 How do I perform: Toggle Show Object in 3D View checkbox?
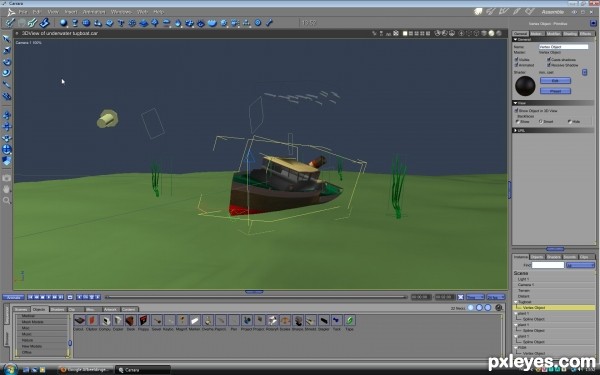tap(516, 110)
